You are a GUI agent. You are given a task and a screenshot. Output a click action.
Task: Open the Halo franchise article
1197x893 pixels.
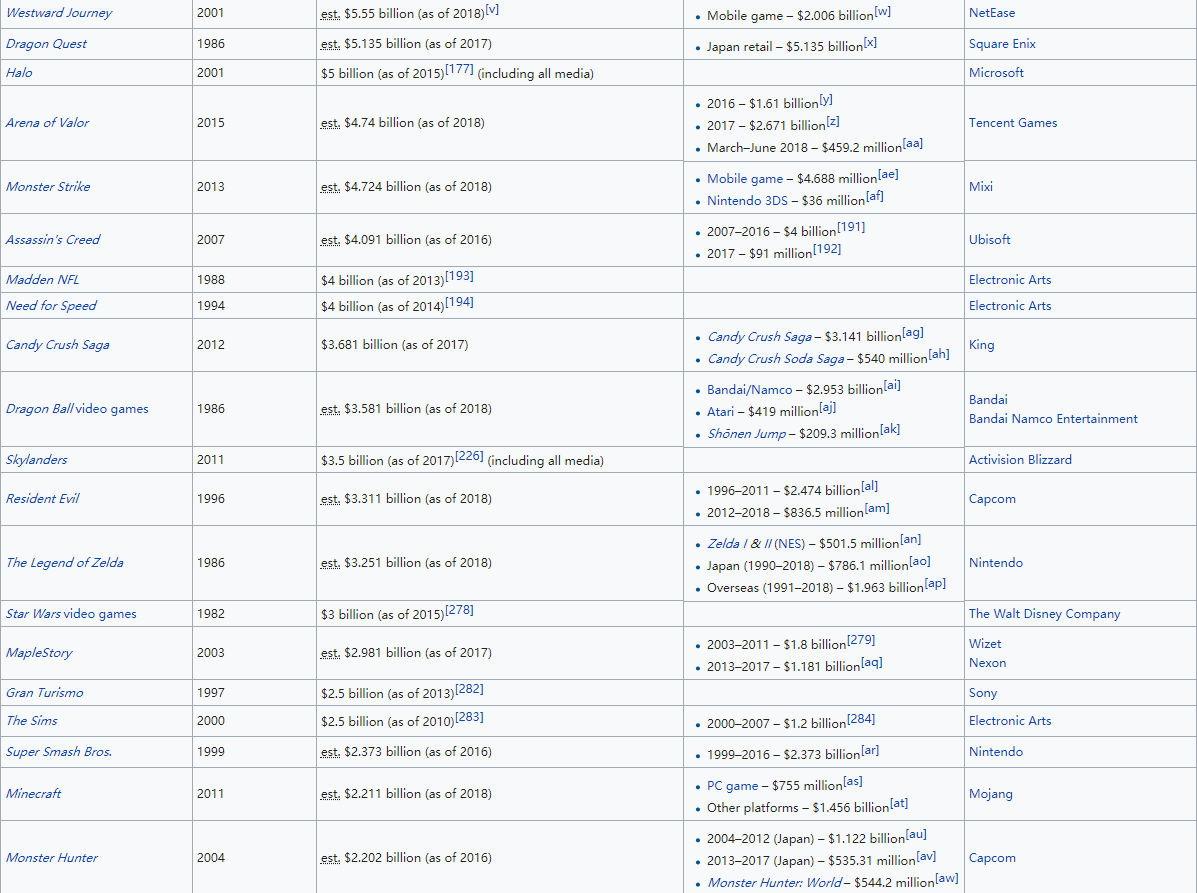coord(19,73)
